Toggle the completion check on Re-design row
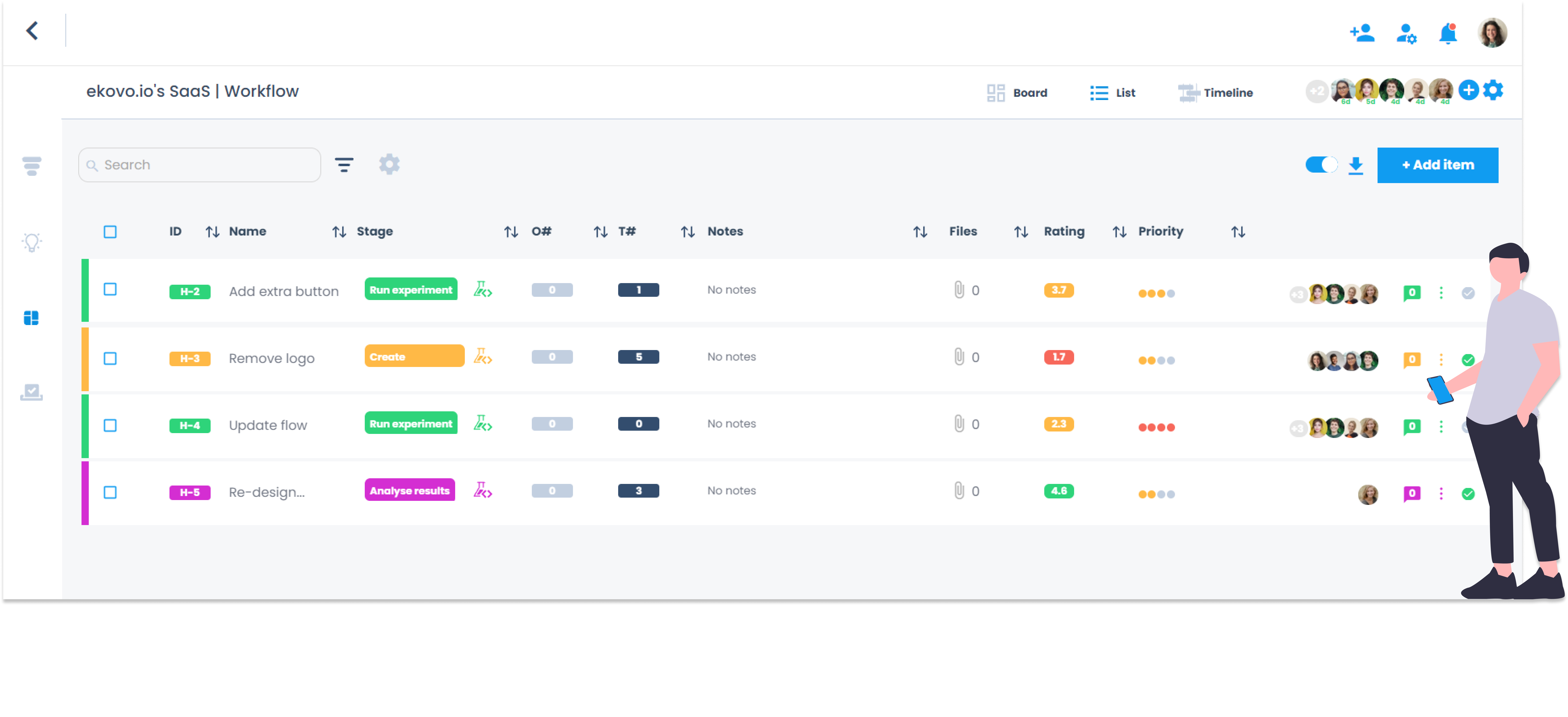1568x717 pixels. point(1468,494)
